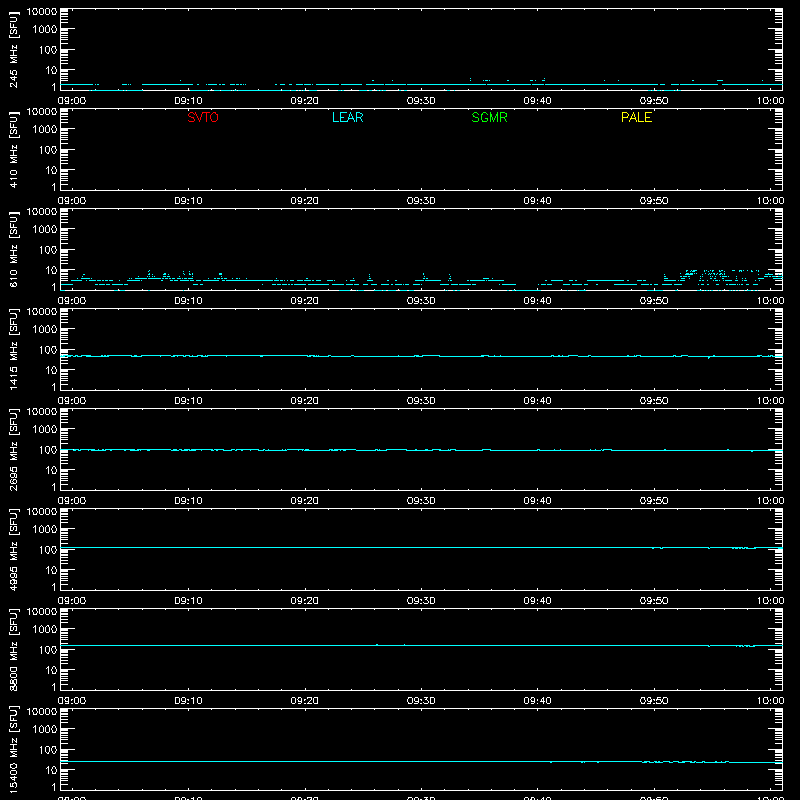Select the "1415 MHz [SFU]" axis title
This screenshot has height=800, width=800.
[x=14, y=349]
